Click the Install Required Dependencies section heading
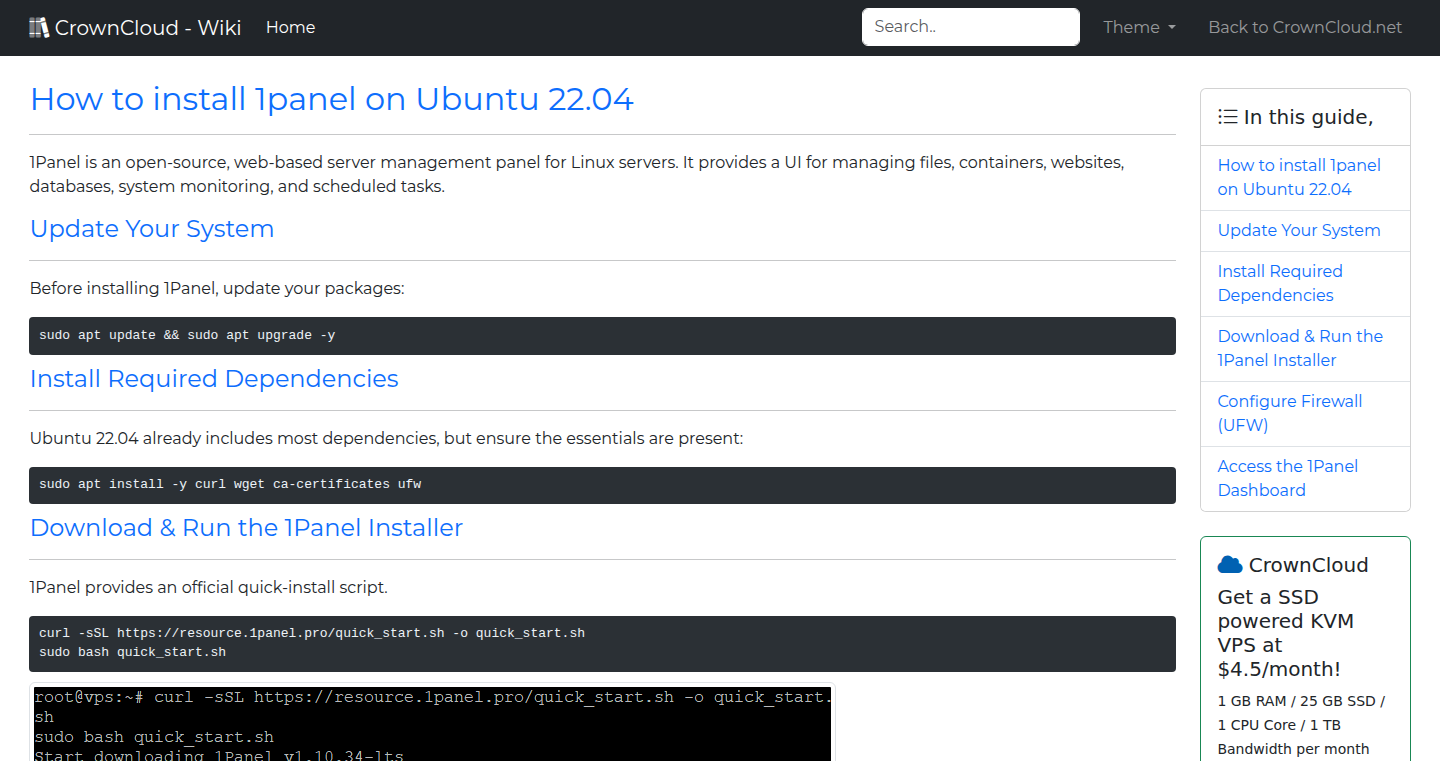The height and width of the screenshot is (761, 1440). [214, 378]
